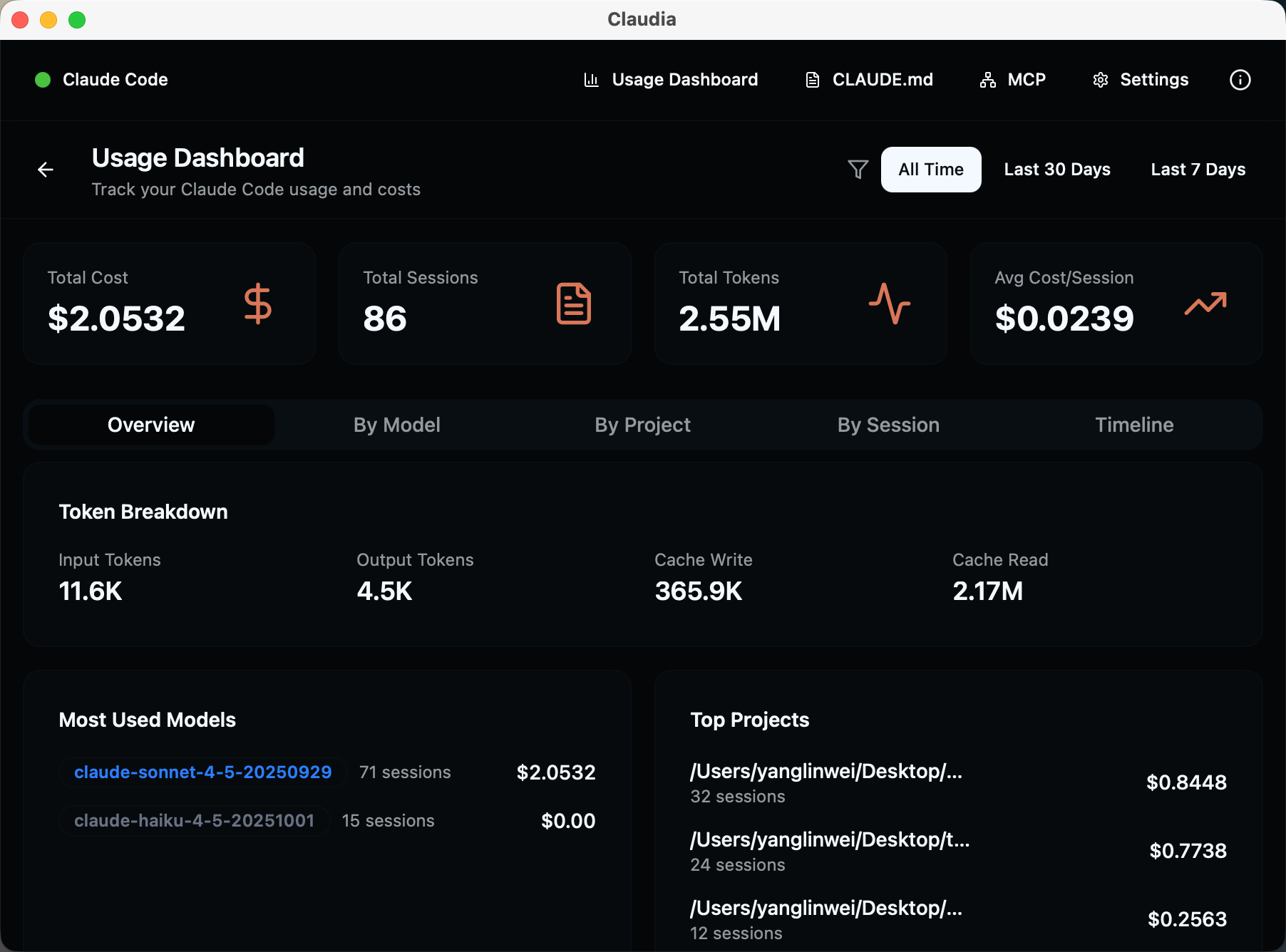1286x952 pixels.
Task: Click the 15 sessions label
Action: point(388,821)
